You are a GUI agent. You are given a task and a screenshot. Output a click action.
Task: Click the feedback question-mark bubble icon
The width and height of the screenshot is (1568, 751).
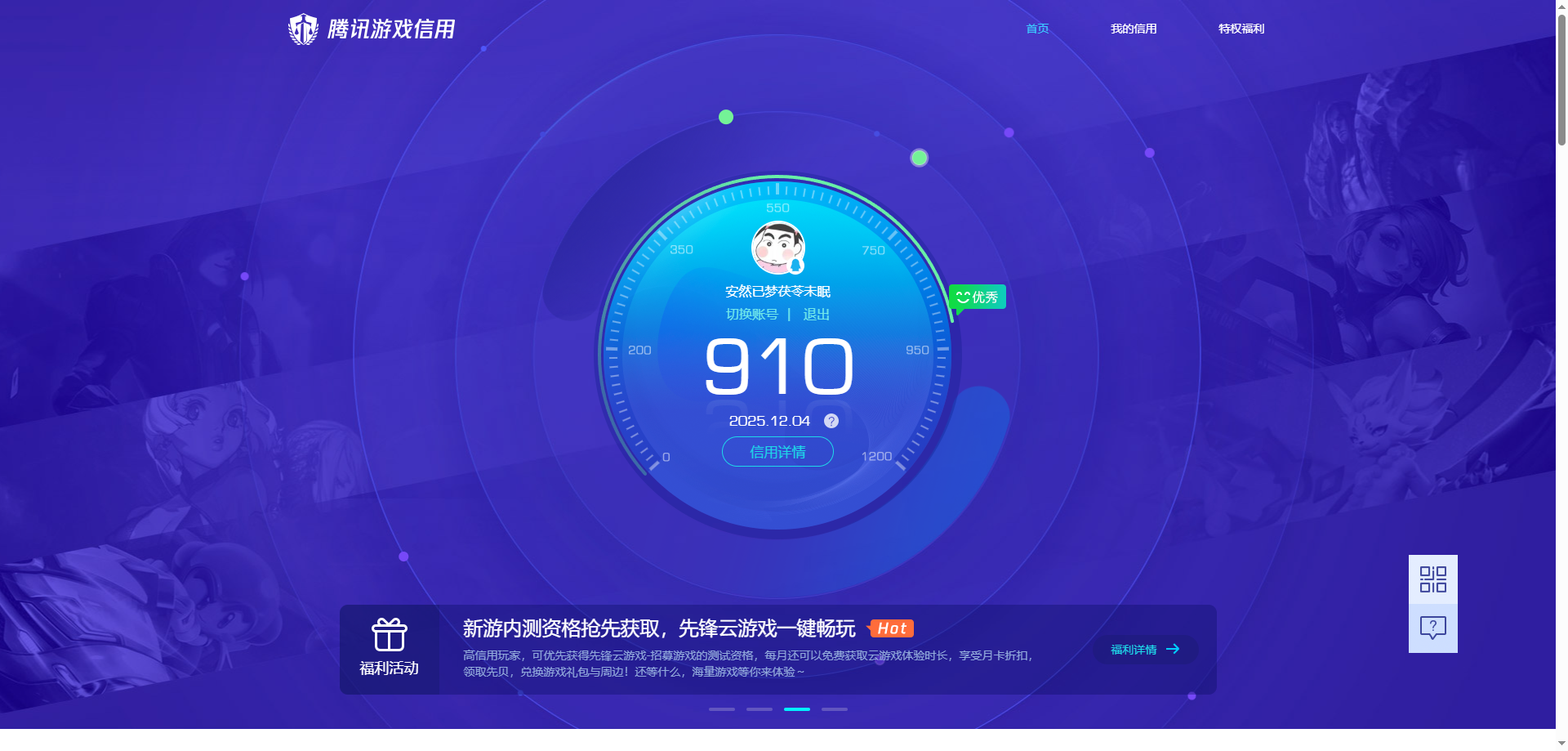(x=1432, y=626)
